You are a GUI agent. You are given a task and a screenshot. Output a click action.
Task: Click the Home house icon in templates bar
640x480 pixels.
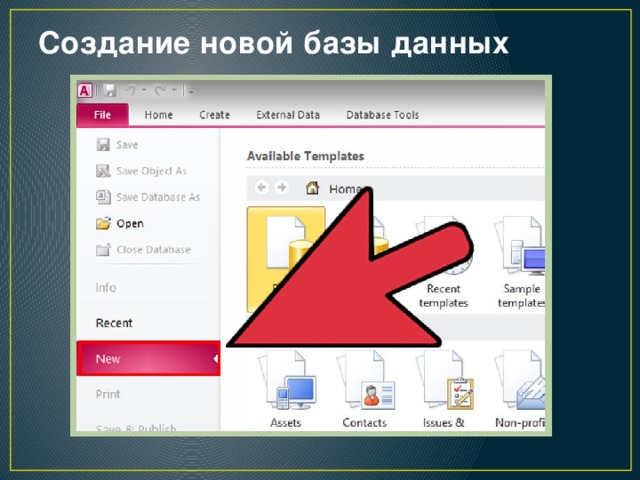313,188
